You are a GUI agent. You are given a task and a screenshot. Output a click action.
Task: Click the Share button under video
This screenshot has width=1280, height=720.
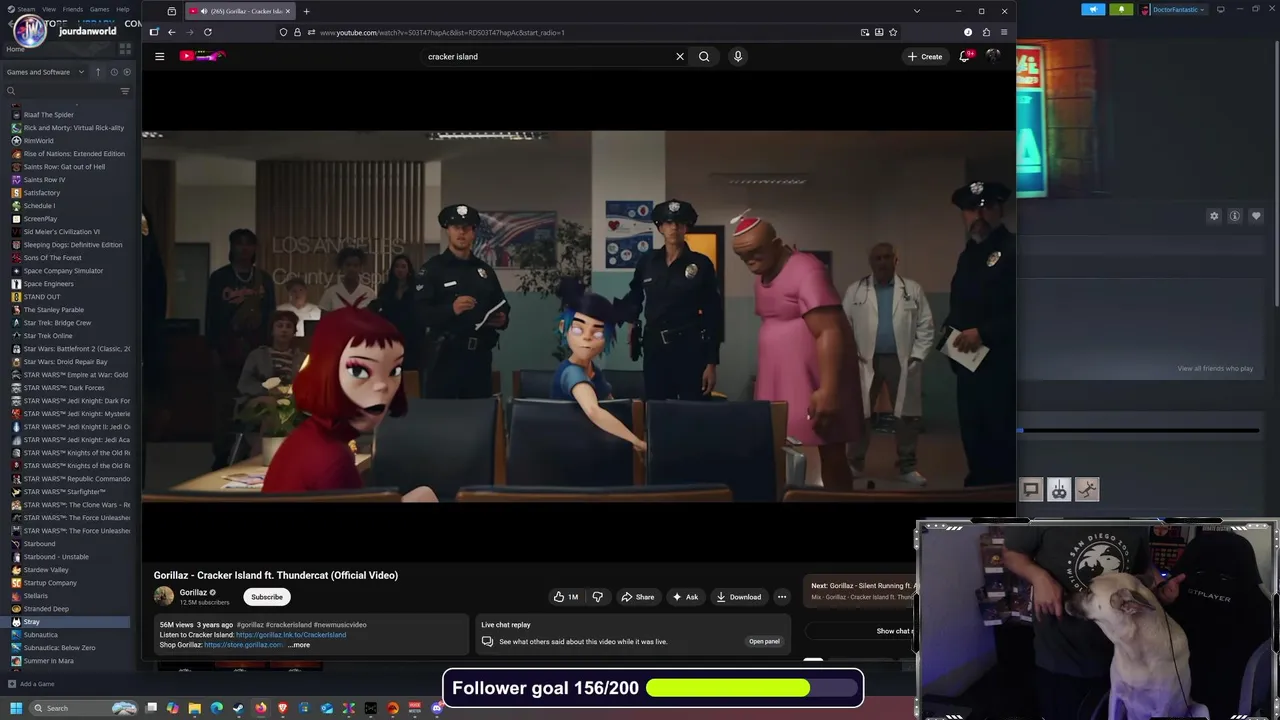tap(637, 597)
